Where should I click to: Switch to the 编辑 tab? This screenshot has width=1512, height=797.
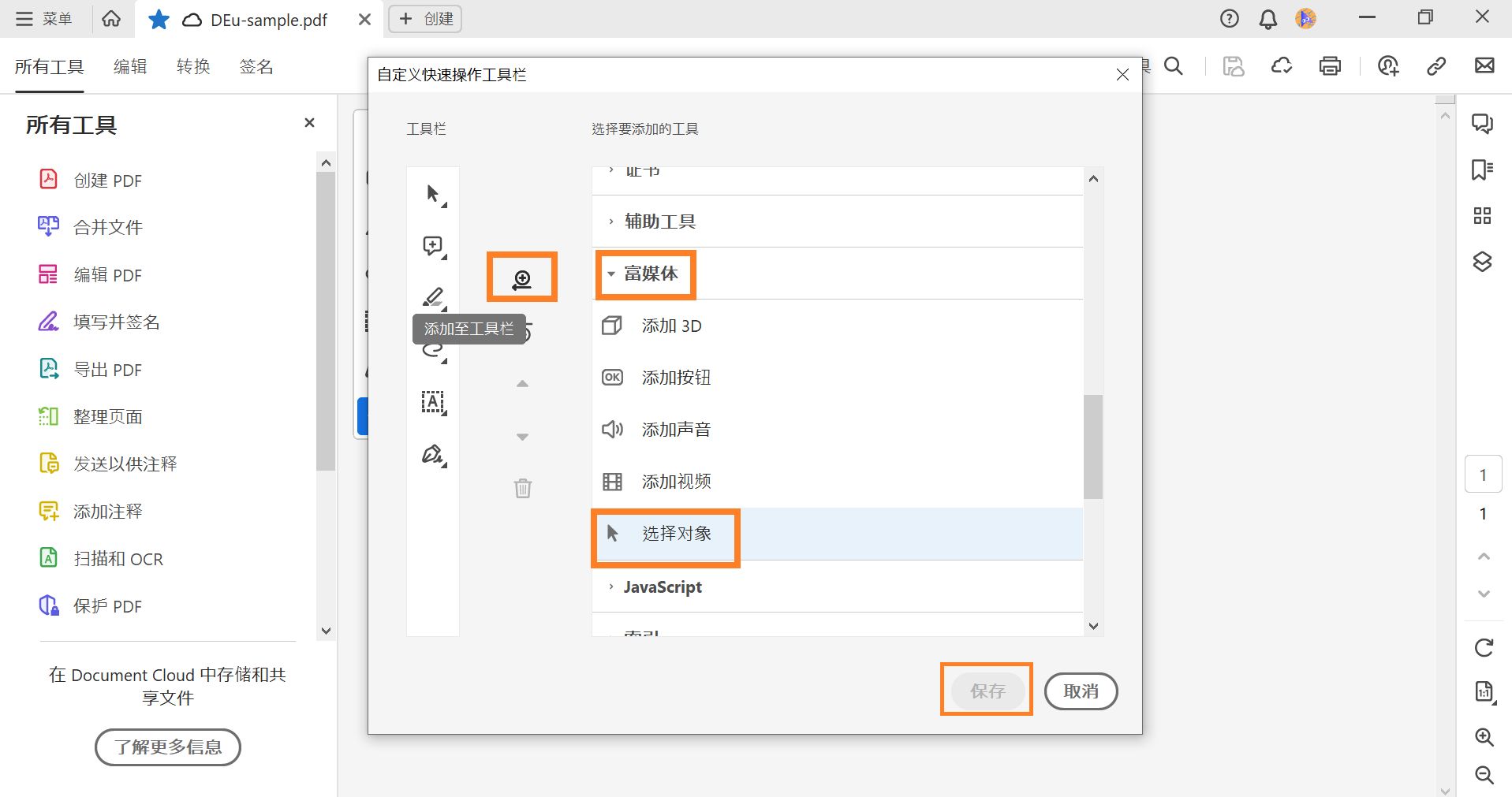point(129,66)
